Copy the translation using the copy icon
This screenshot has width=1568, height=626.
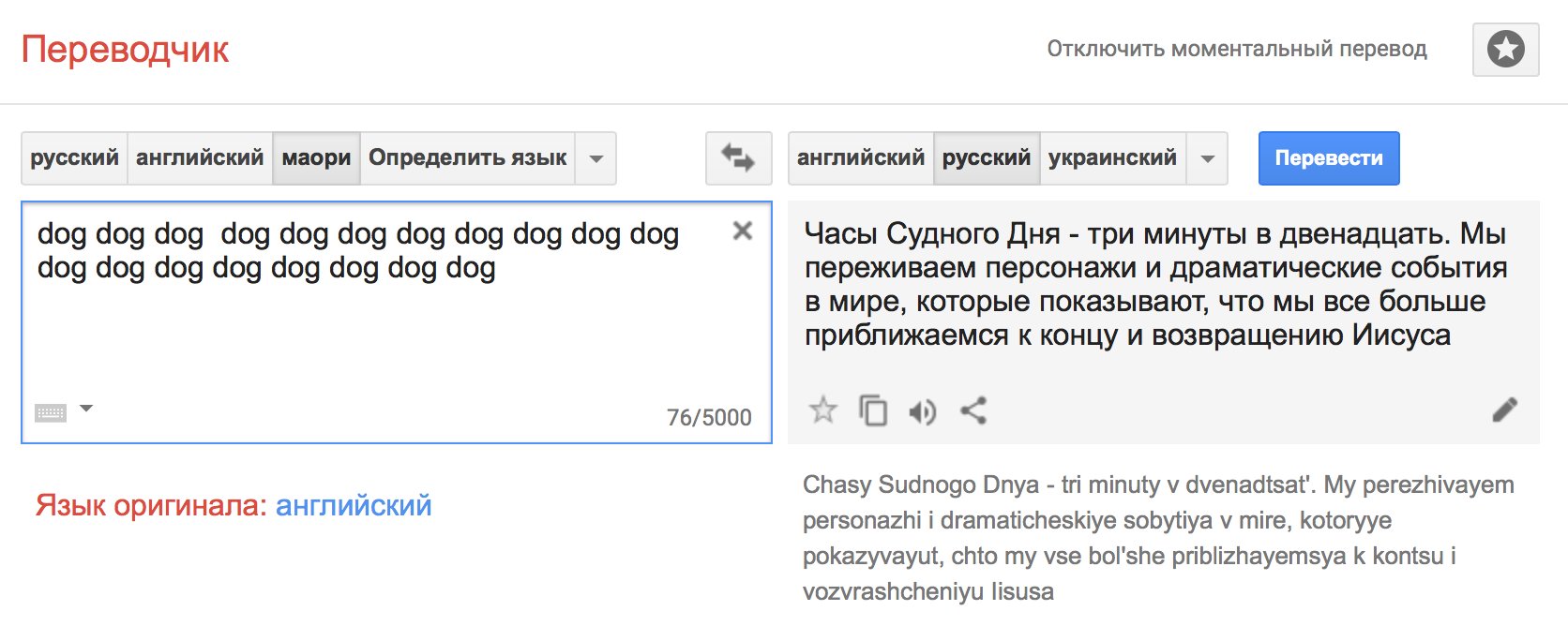[873, 410]
